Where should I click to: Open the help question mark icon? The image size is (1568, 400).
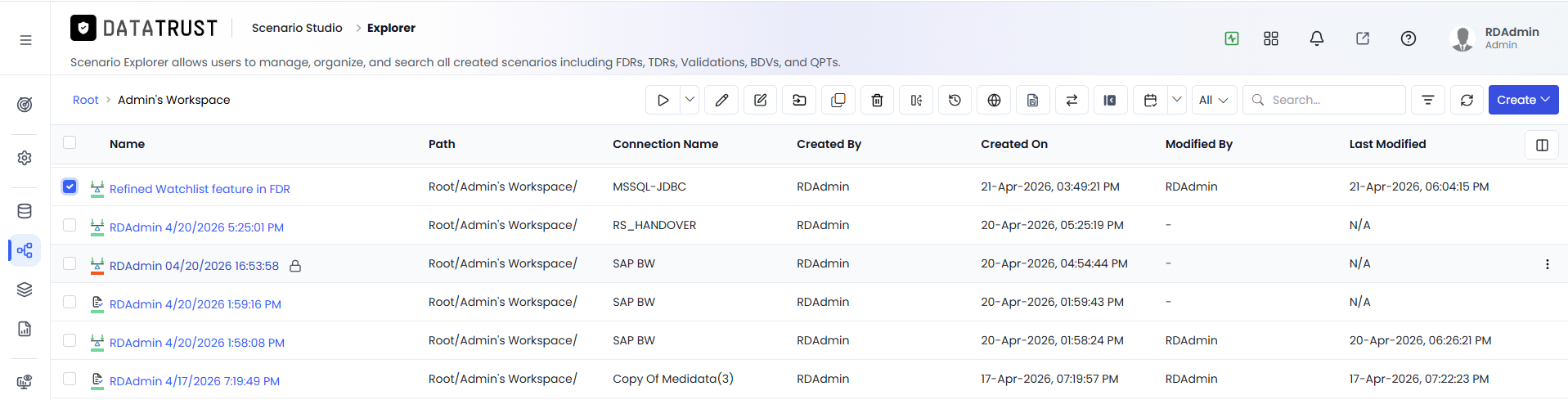pos(1409,38)
